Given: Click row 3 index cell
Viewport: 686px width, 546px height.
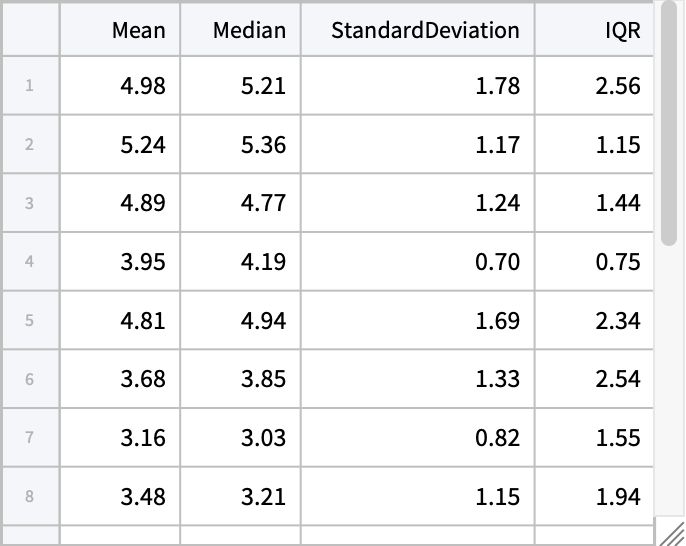Looking at the screenshot, I should [30, 203].
